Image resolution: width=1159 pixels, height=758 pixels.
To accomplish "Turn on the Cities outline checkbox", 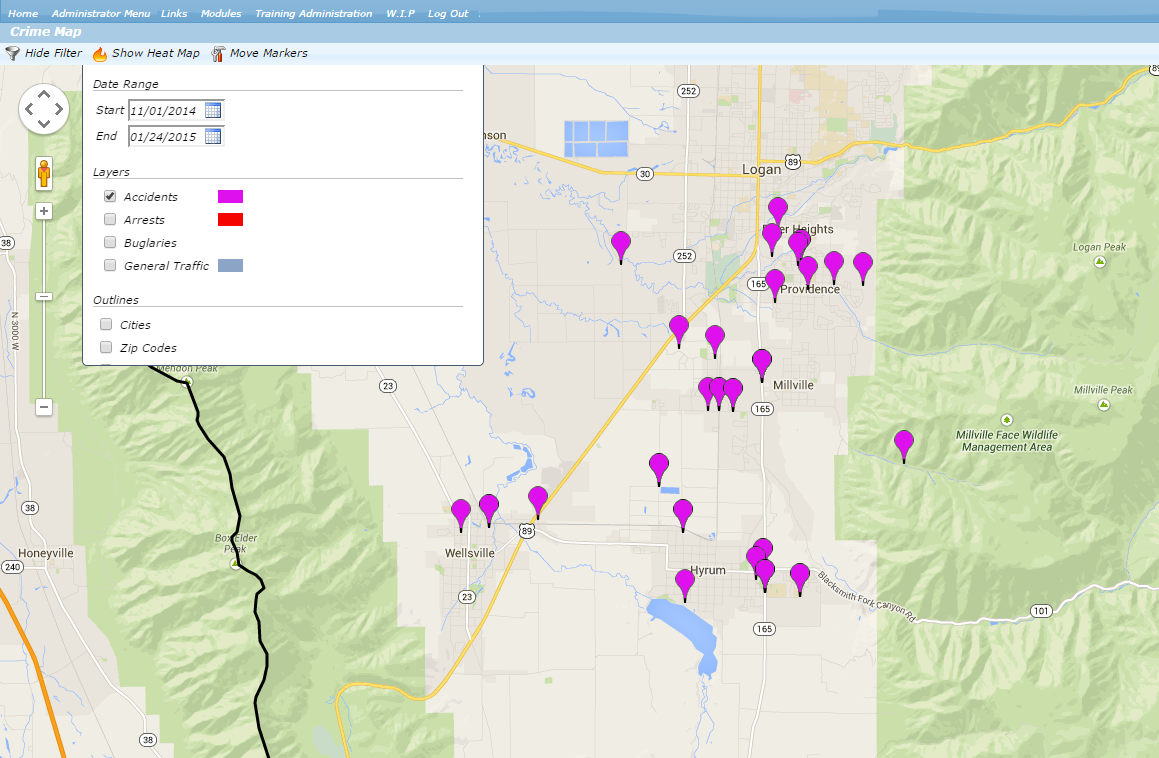I will [x=106, y=325].
